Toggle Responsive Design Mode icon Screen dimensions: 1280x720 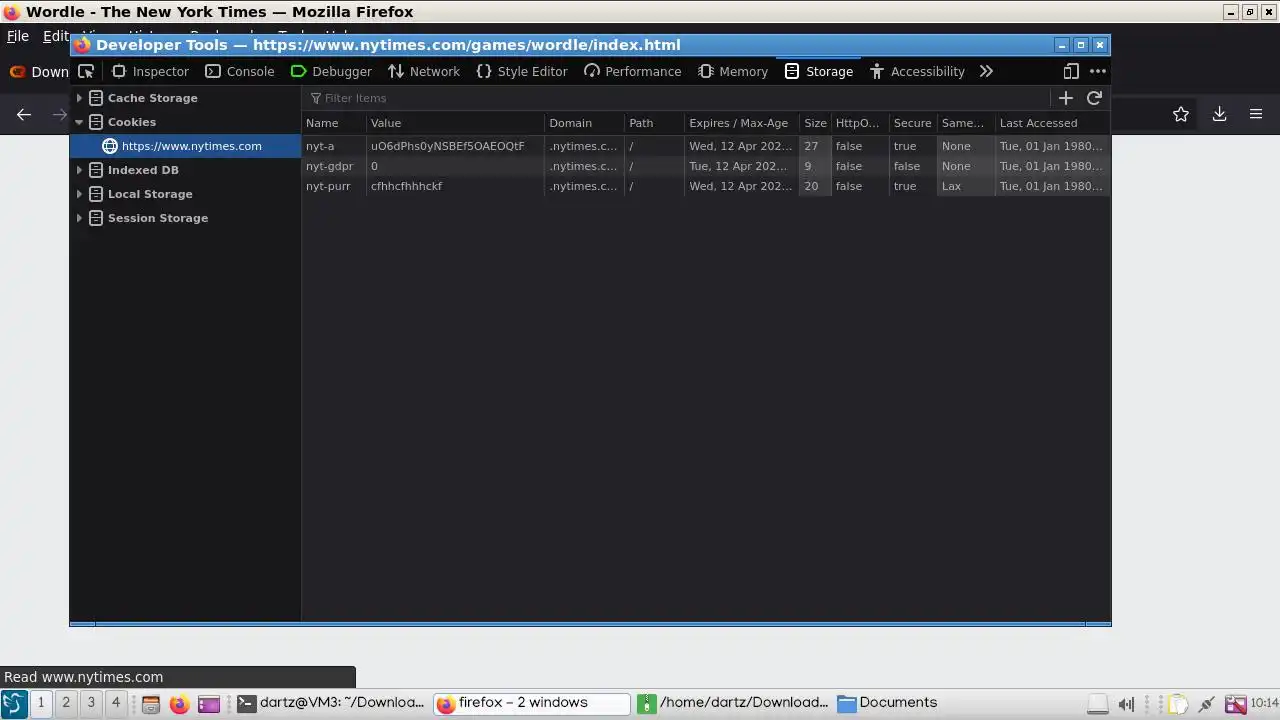(1071, 71)
